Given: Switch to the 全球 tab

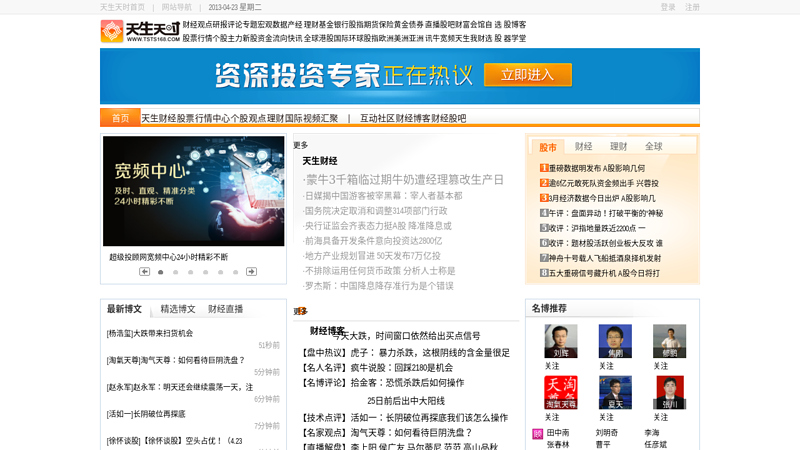Looking at the screenshot, I should 654,146.
